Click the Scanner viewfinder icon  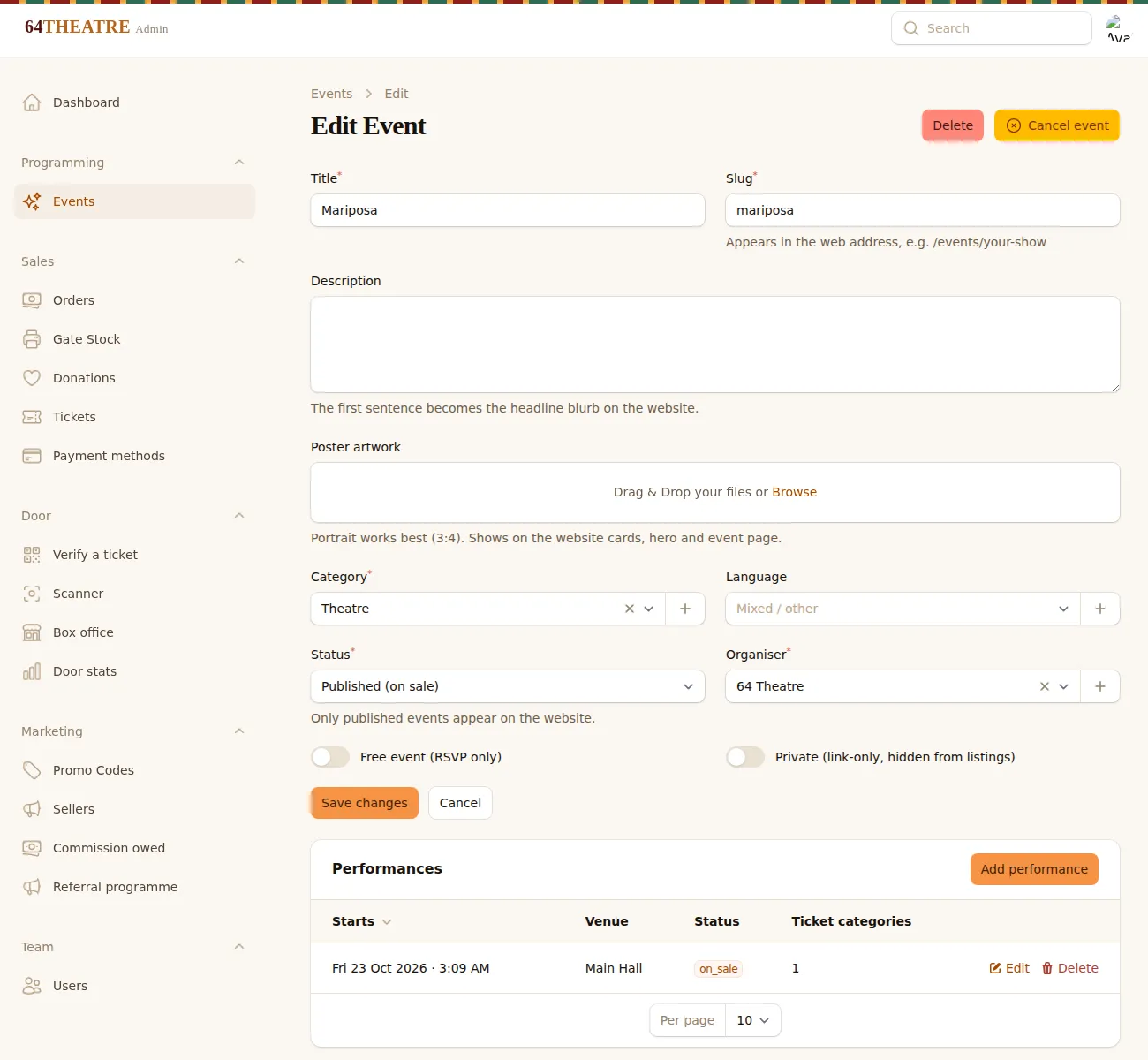(32, 594)
